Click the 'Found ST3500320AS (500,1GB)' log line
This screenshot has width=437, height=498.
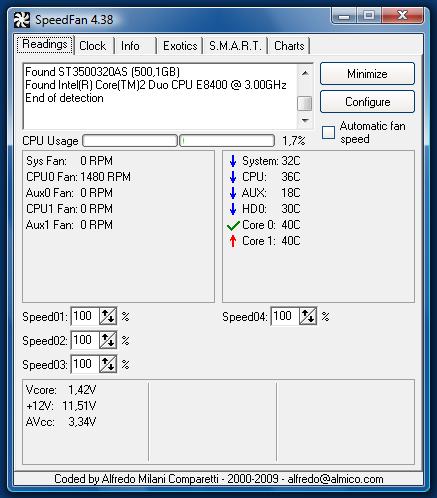coord(102,72)
